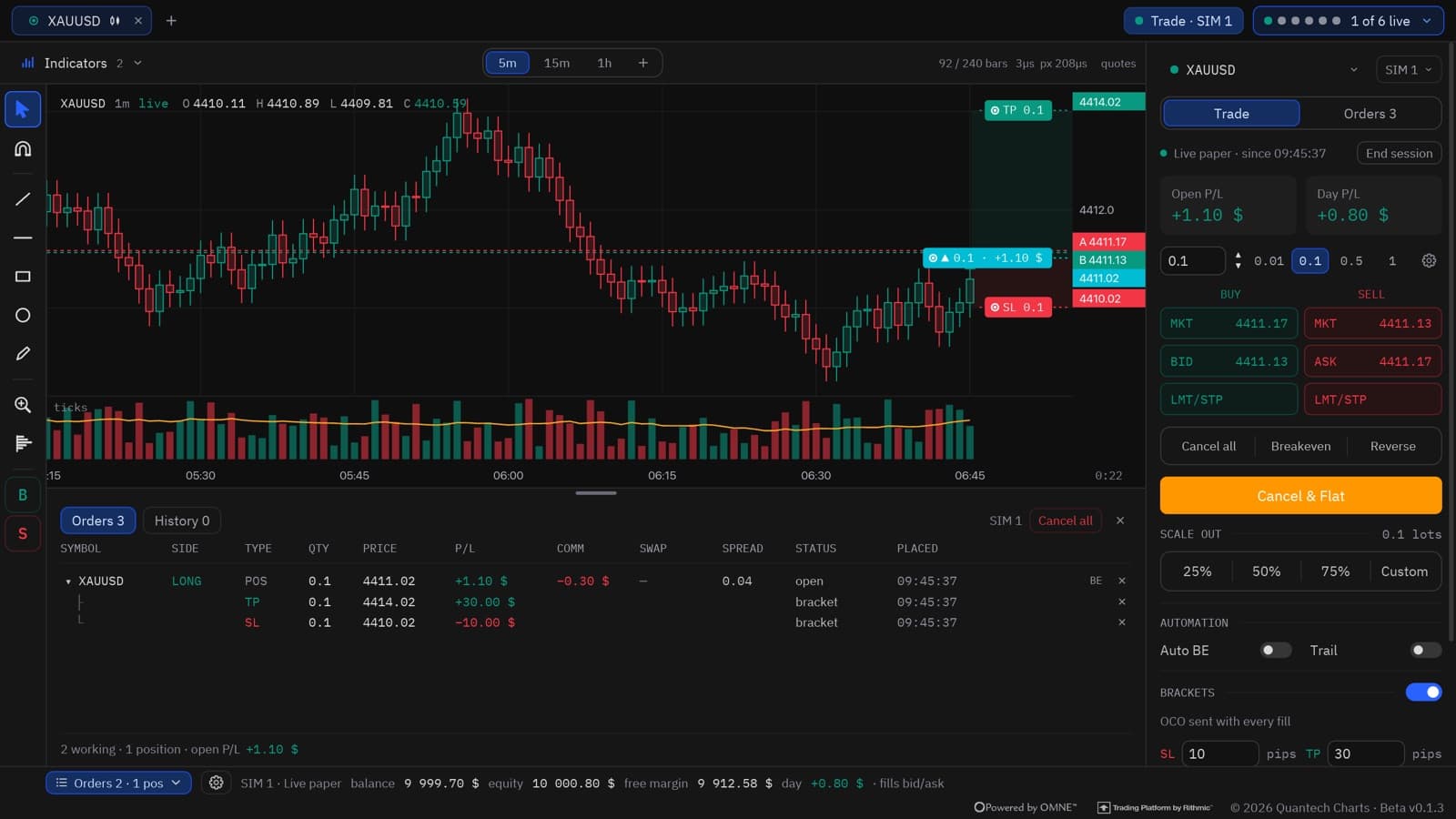Click the TP 0.1 chart label
1456x819 pixels.
coord(1018,110)
